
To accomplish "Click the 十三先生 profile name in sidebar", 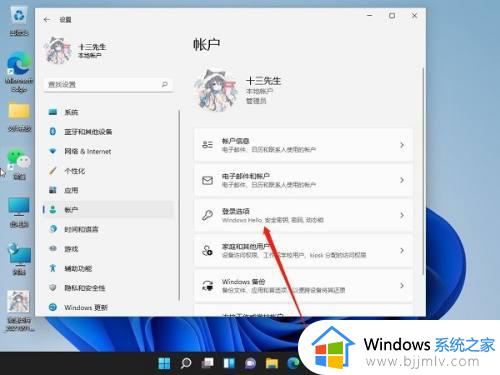I will point(92,47).
